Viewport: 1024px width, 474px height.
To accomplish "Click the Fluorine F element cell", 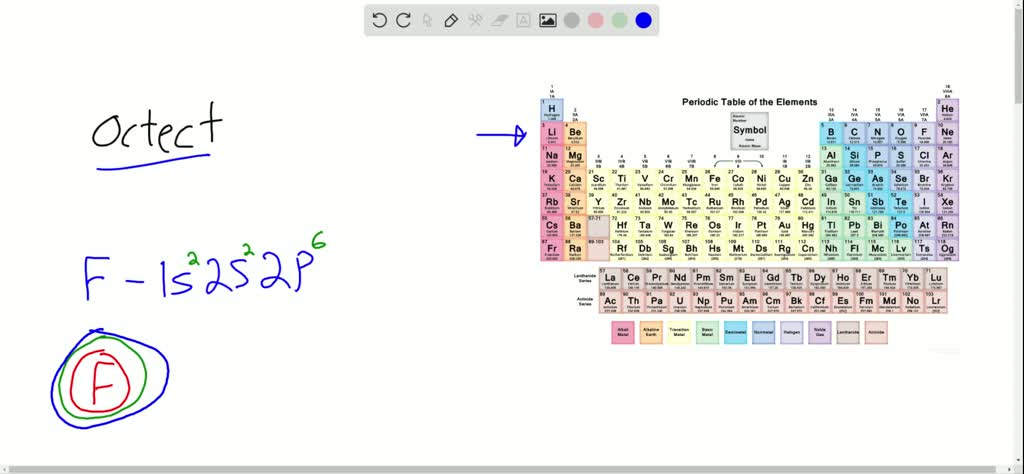I will click(x=924, y=133).
